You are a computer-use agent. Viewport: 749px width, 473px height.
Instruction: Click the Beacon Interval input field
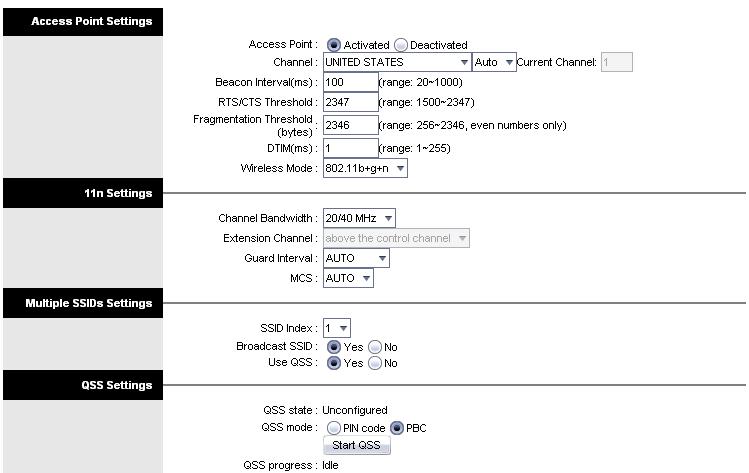pyautogui.click(x=350, y=82)
